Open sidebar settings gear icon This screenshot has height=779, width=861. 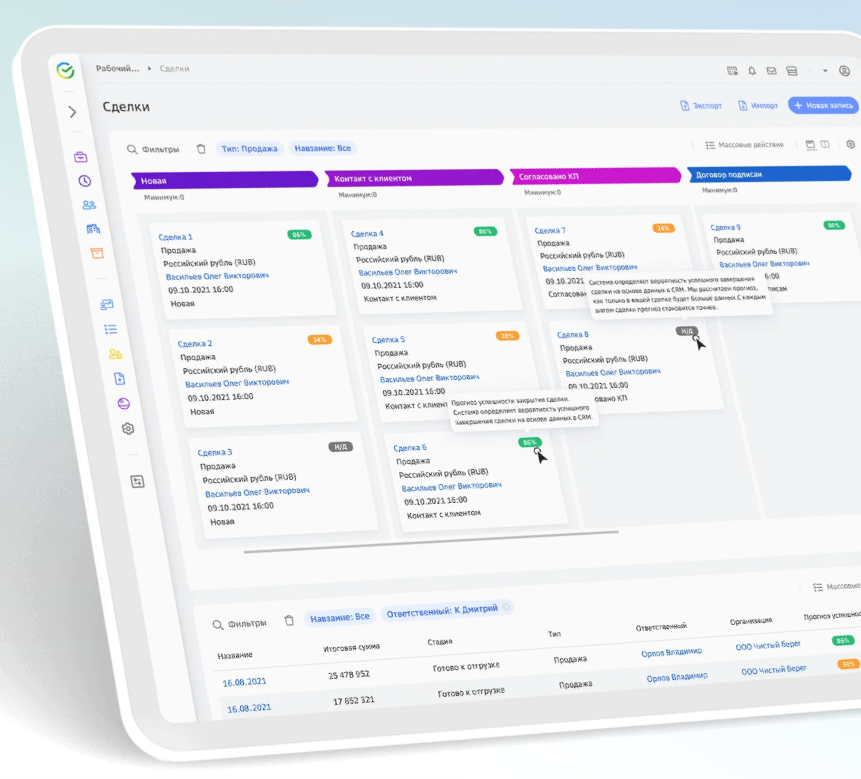128,429
